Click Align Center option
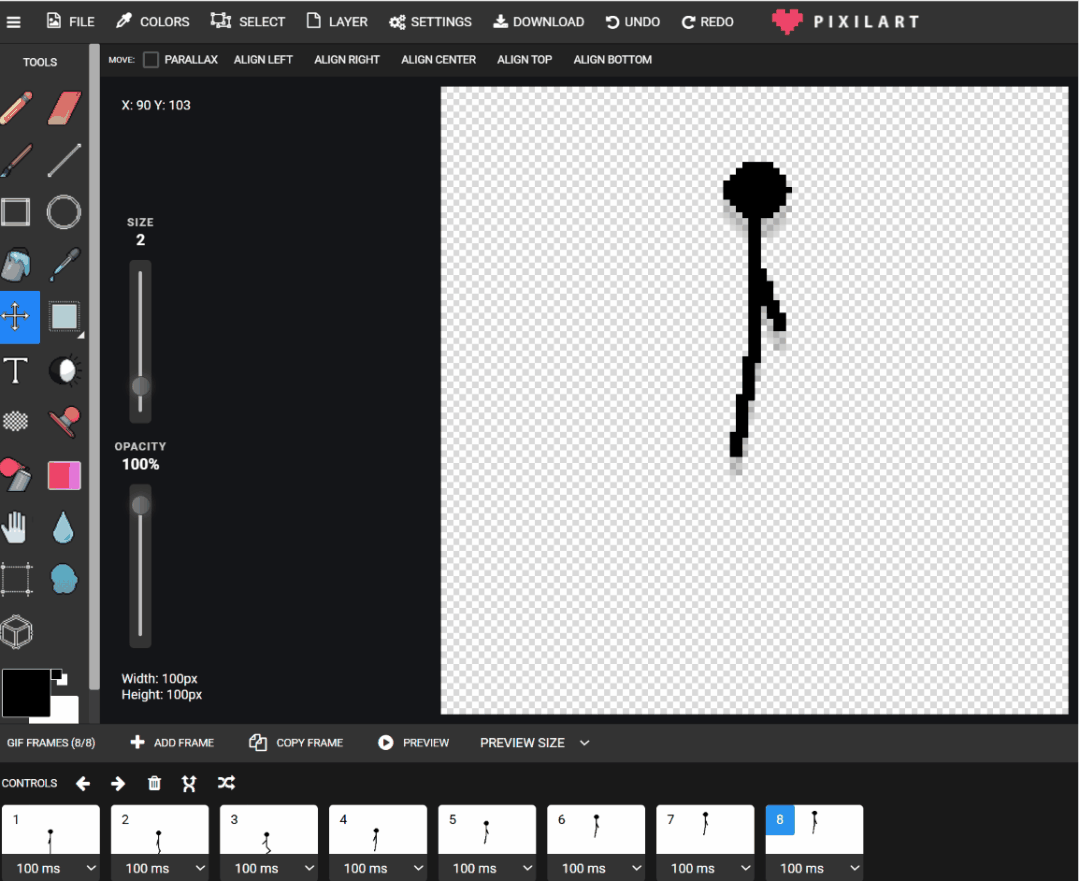This screenshot has height=881, width=1079. click(438, 60)
